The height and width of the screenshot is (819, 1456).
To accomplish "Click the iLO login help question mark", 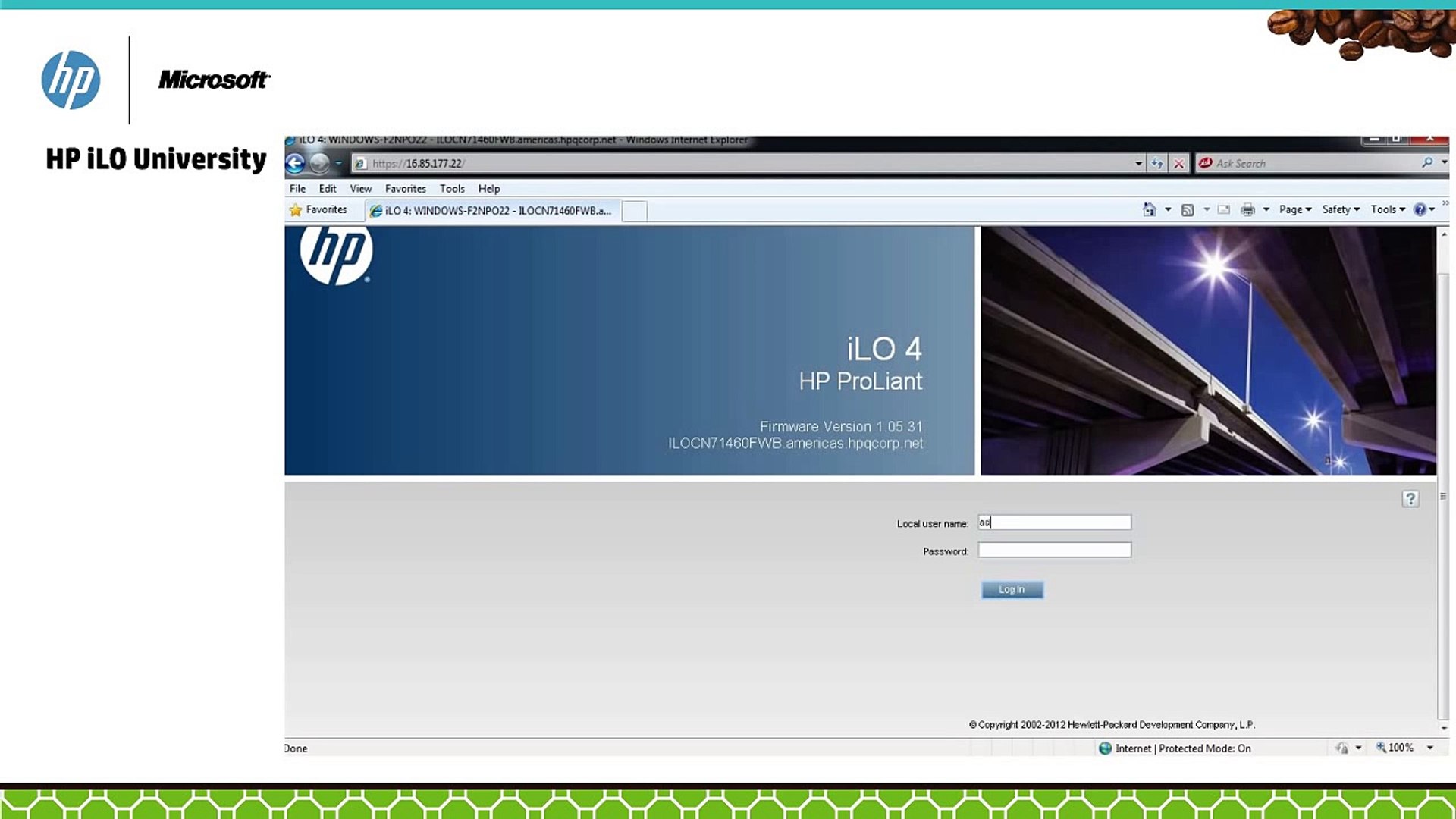I will click(x=1410, y=498).
